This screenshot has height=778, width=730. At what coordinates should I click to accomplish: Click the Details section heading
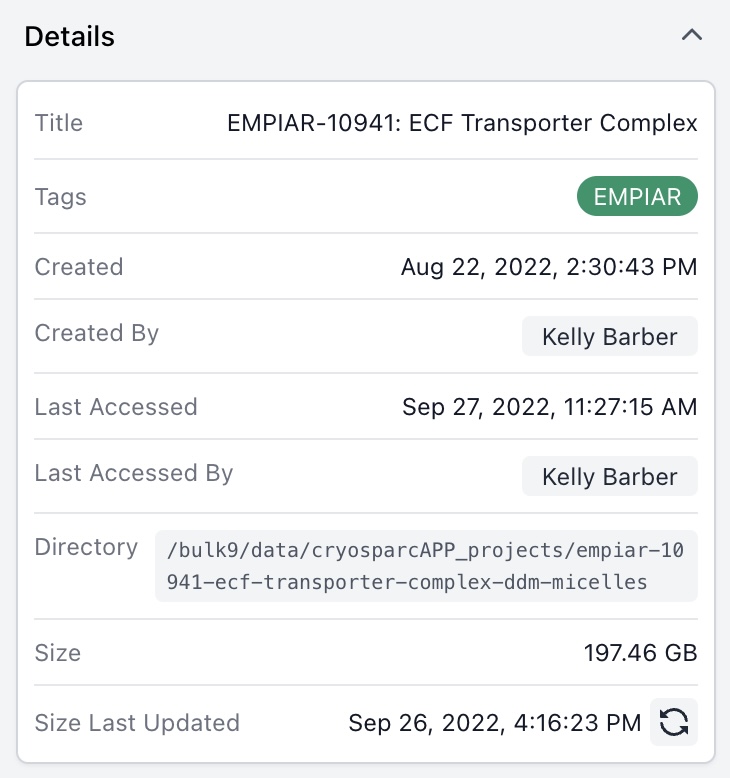(x=70, y=37)
